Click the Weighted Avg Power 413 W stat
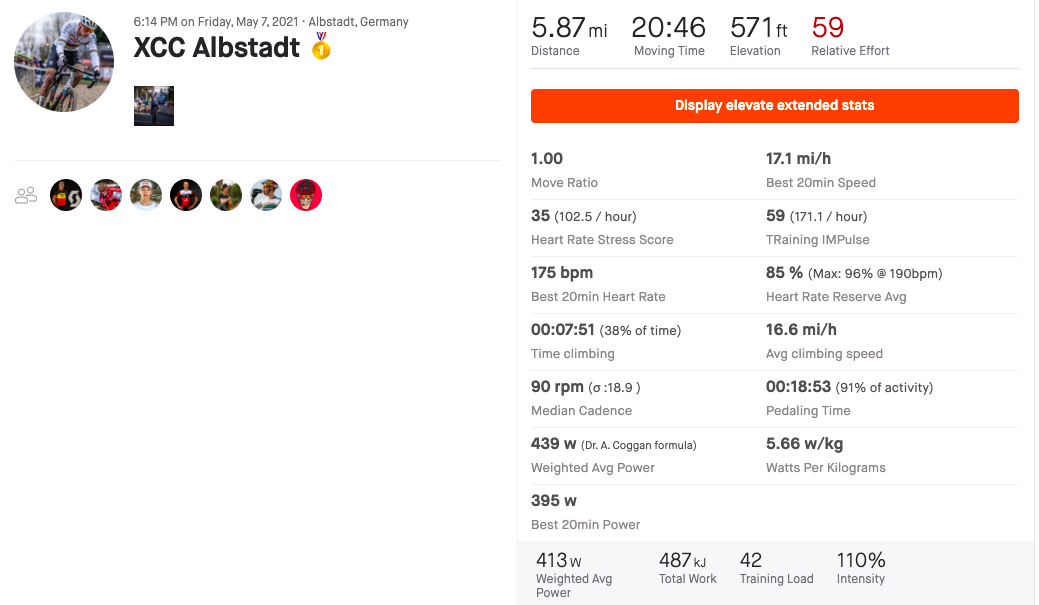This screenshot has height=605, width=1039. [574, 575]
